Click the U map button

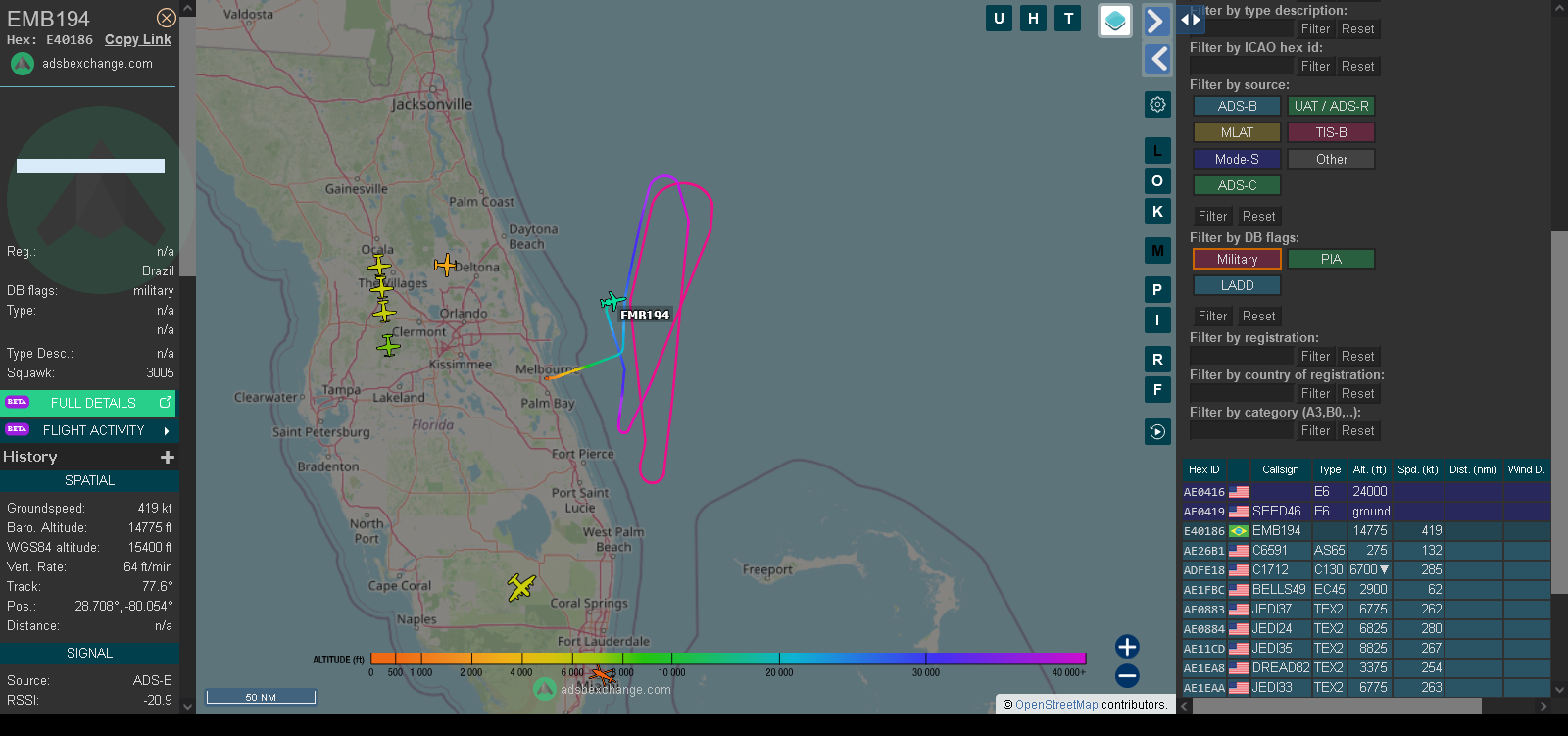point(999,18)
